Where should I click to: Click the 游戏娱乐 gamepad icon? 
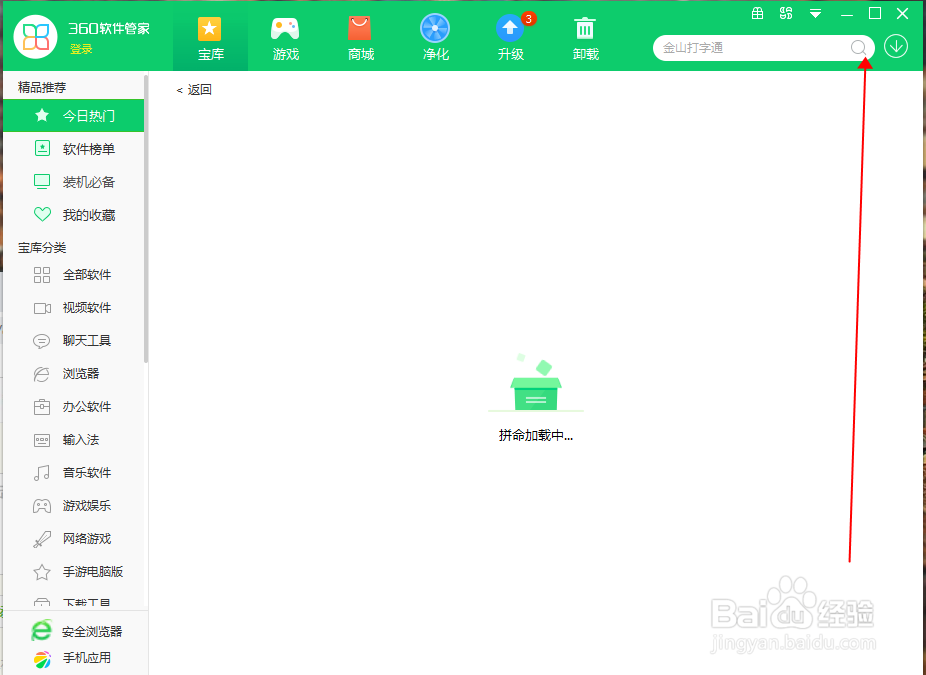pos(42,506)
